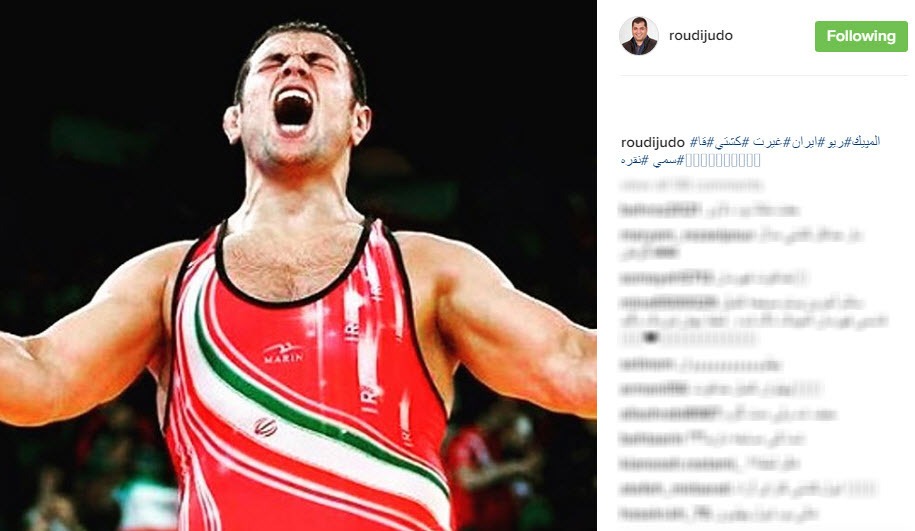Image resolution: width=915 pixels, height=531 pixels.
Task: Click the wrestler photo of the post
Action: (298, 266)
